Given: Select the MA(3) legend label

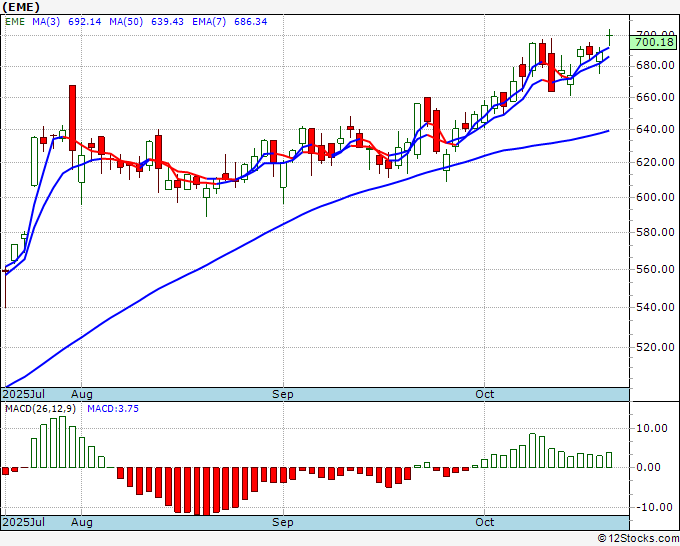Looking at the screenshot, I should coord(46,22).
